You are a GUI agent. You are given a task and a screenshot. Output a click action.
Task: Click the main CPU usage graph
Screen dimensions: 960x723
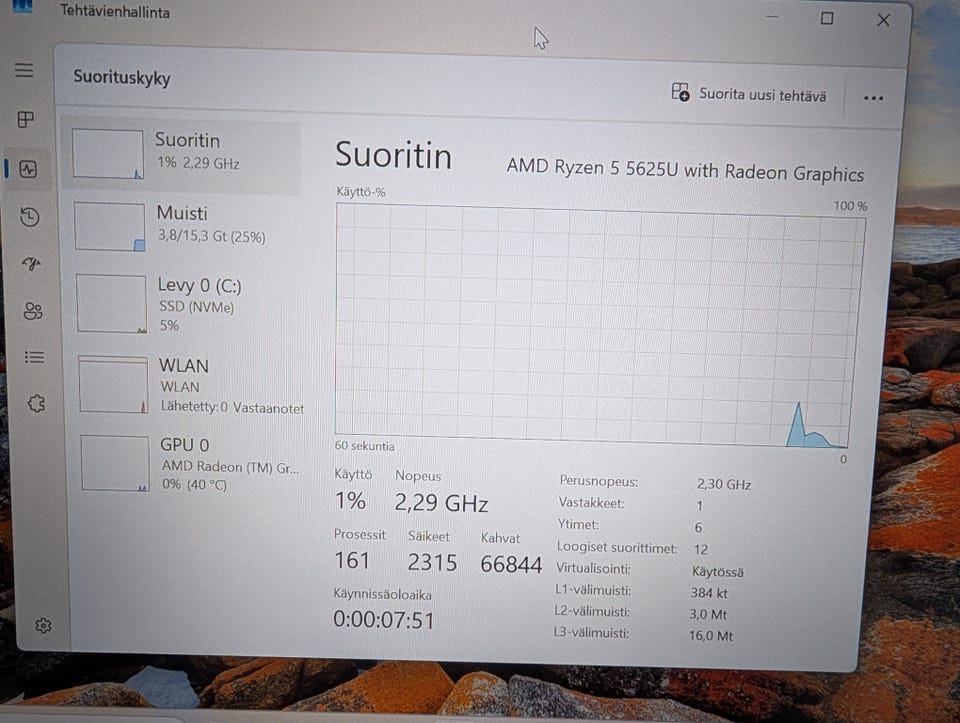point(599,327)
